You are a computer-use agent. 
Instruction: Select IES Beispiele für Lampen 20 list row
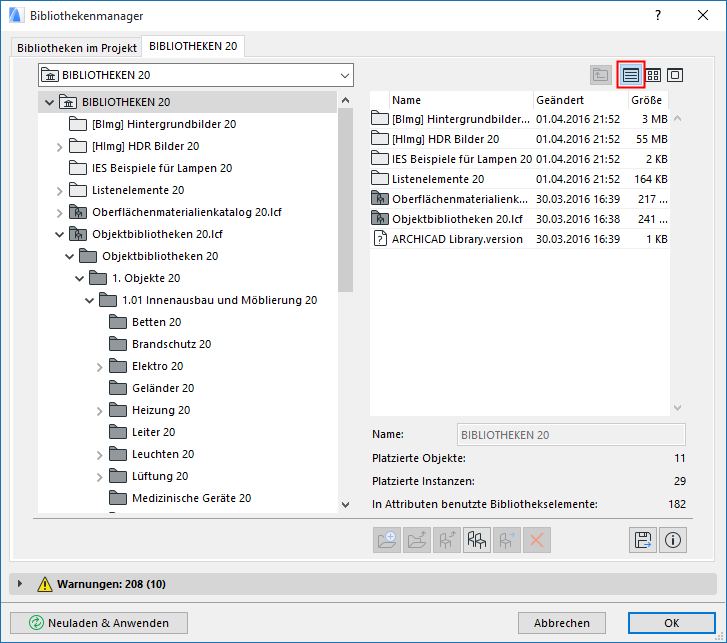pos(519,159)
